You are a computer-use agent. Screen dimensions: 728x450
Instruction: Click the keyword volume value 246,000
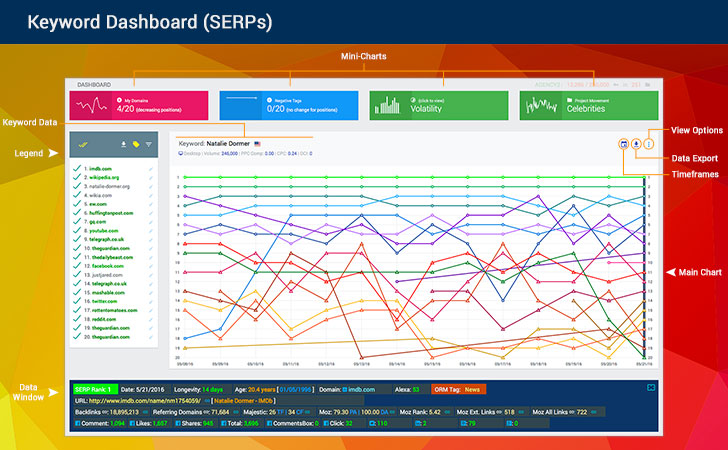tap(229, 154)
